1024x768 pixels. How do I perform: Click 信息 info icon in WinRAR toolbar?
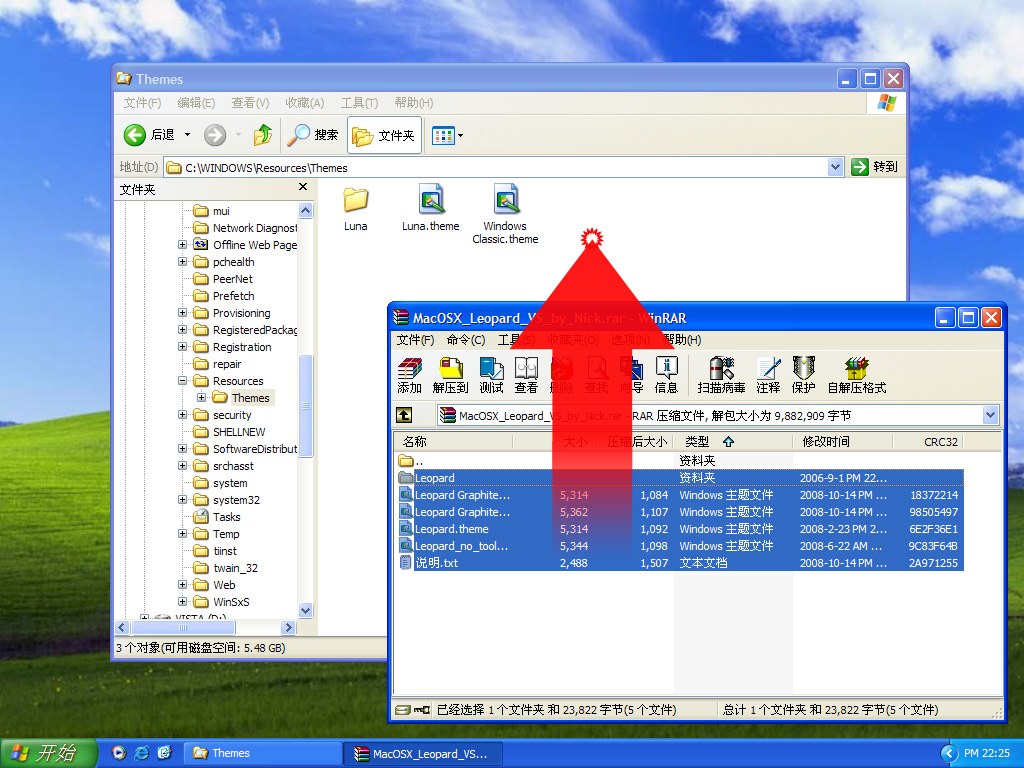tap(666, 376)
